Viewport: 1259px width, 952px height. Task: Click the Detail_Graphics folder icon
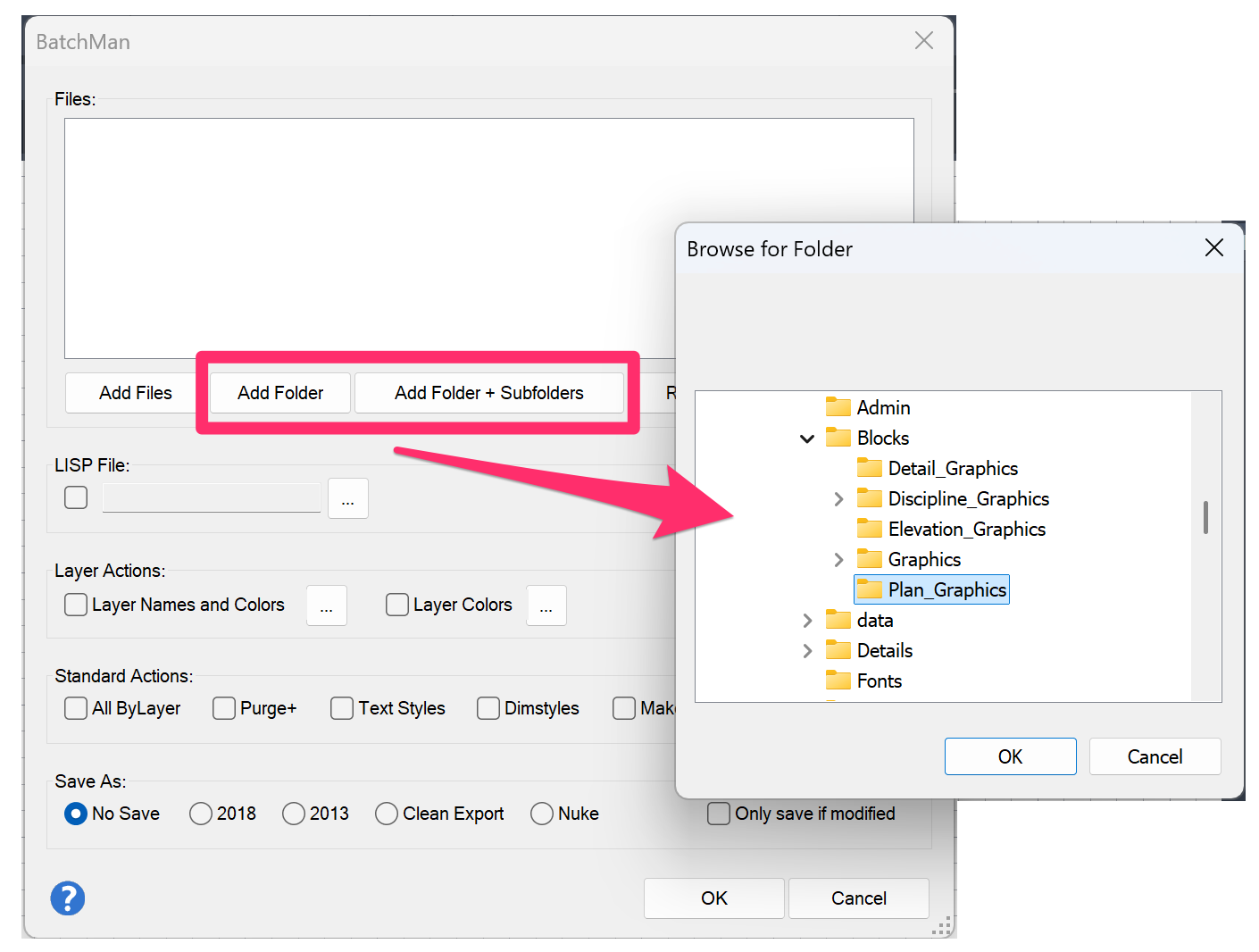click(x=869, y=468)
